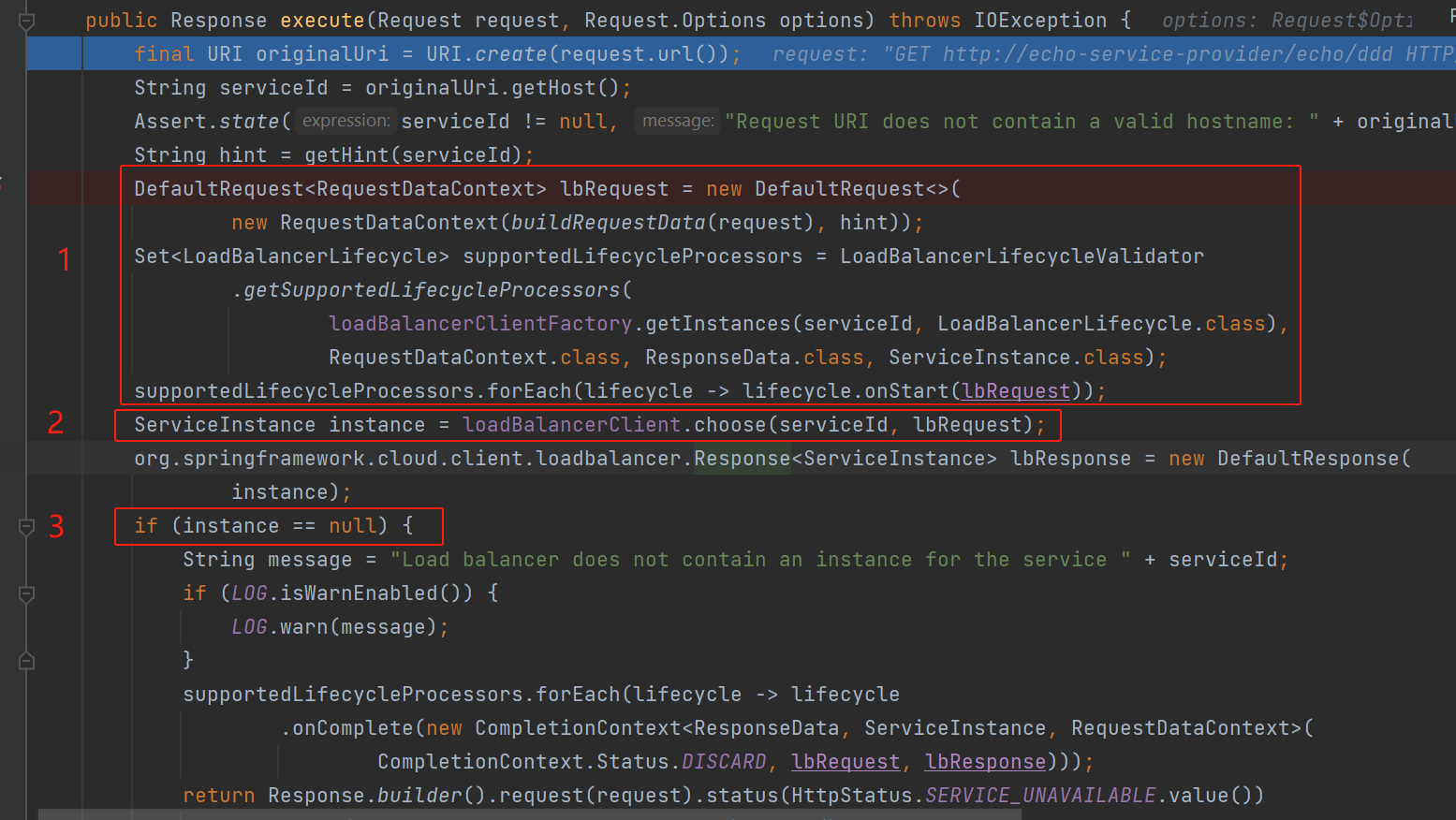This screenshot has width=1456, height=820.
Task: Click the fold-end marker beside the closing brace
Action: pyautogui.click(x=26, y=661)
